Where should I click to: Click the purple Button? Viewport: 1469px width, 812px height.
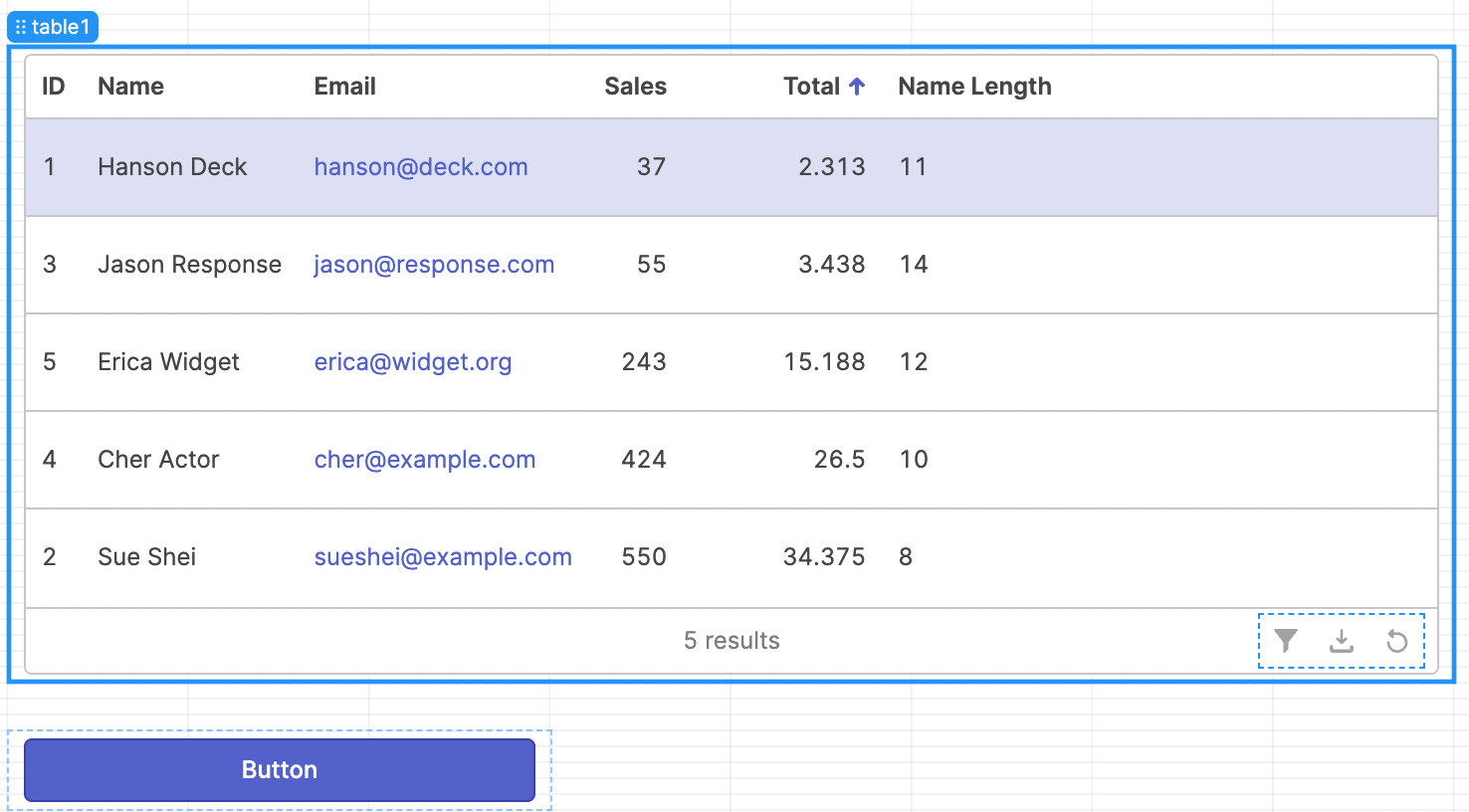point(280,770)
